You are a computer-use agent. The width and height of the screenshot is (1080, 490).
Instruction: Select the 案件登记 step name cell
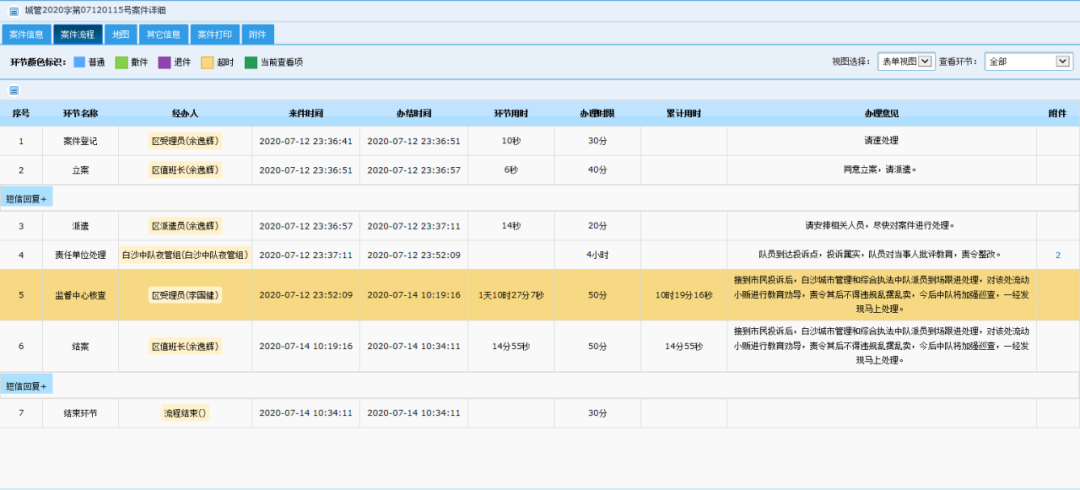tap(81, 141)
